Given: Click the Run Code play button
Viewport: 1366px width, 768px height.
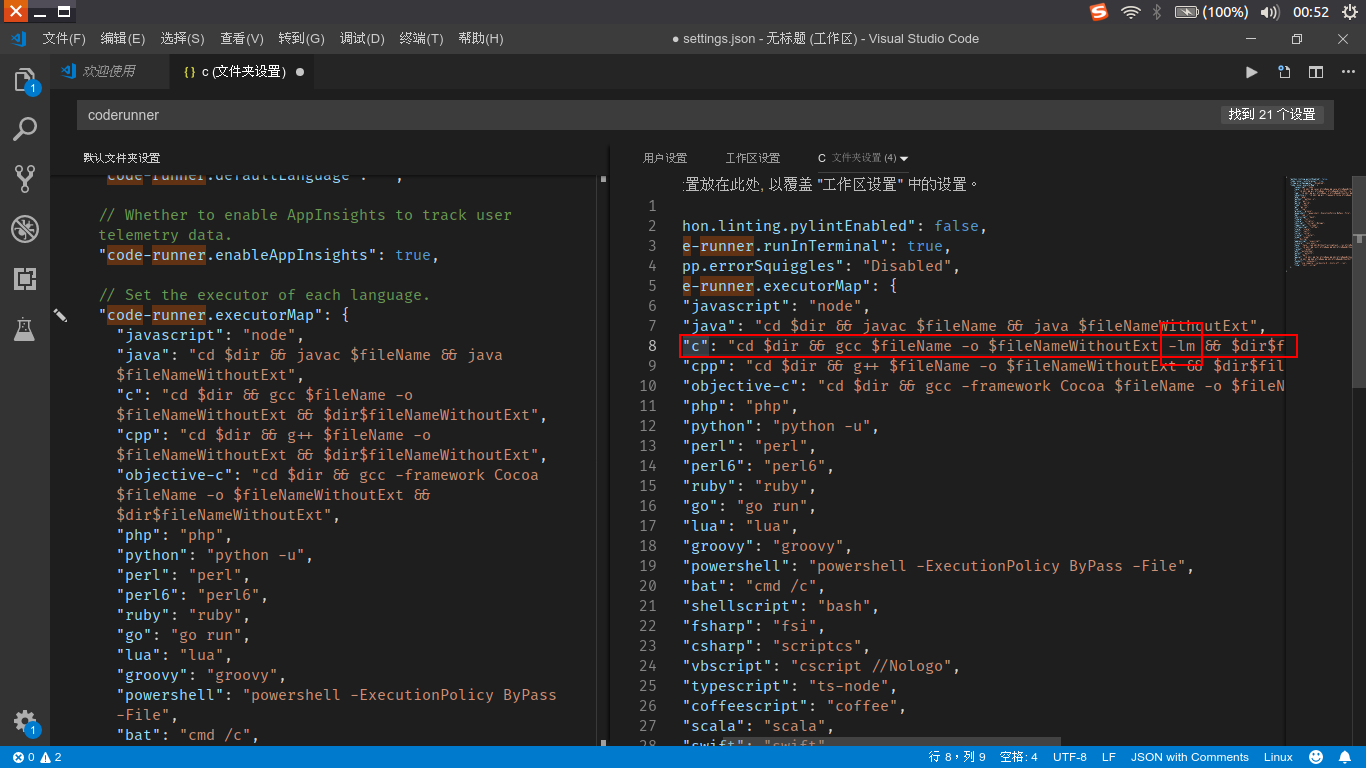Looking at the screenshot, I should [1251, 72].
